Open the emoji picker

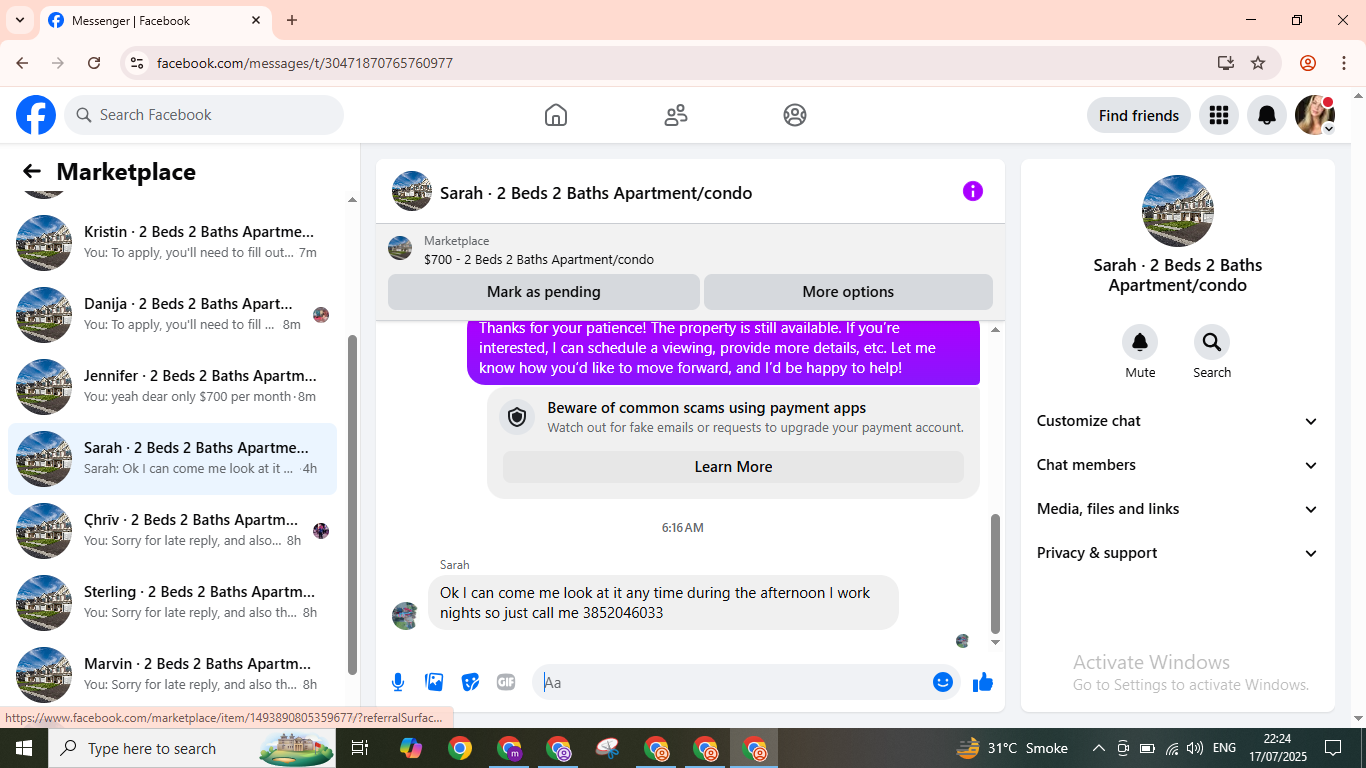[x=943, y=682]
